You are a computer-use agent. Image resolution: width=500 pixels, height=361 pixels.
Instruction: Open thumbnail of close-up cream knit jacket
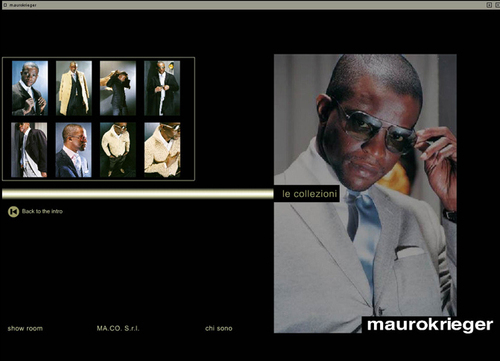162,150
